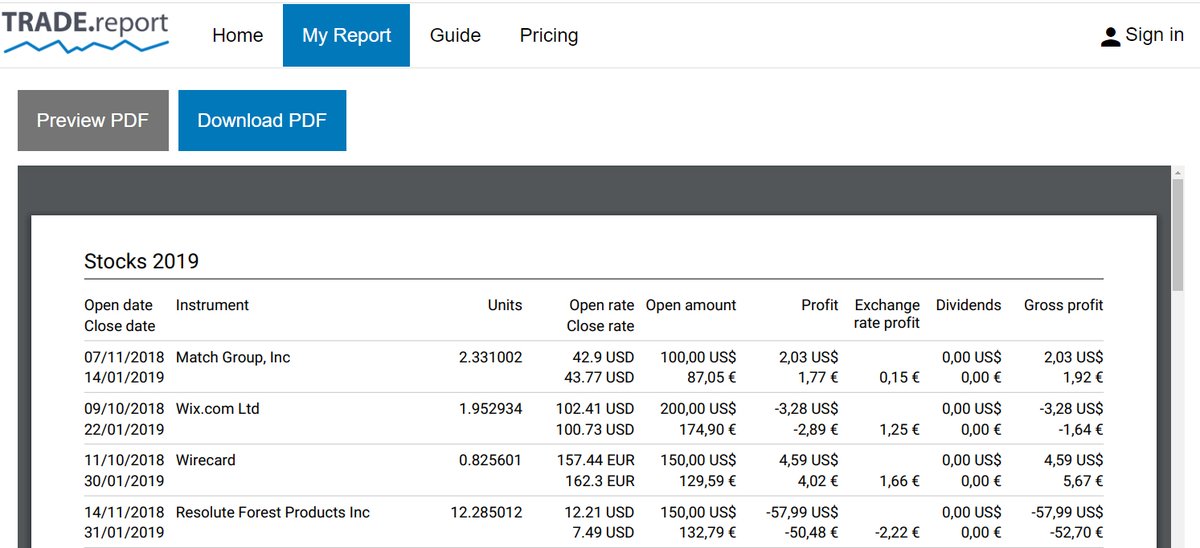Click close rate 43.77 USD
This screenshot has width=1200, height=548.
[599, 377]
